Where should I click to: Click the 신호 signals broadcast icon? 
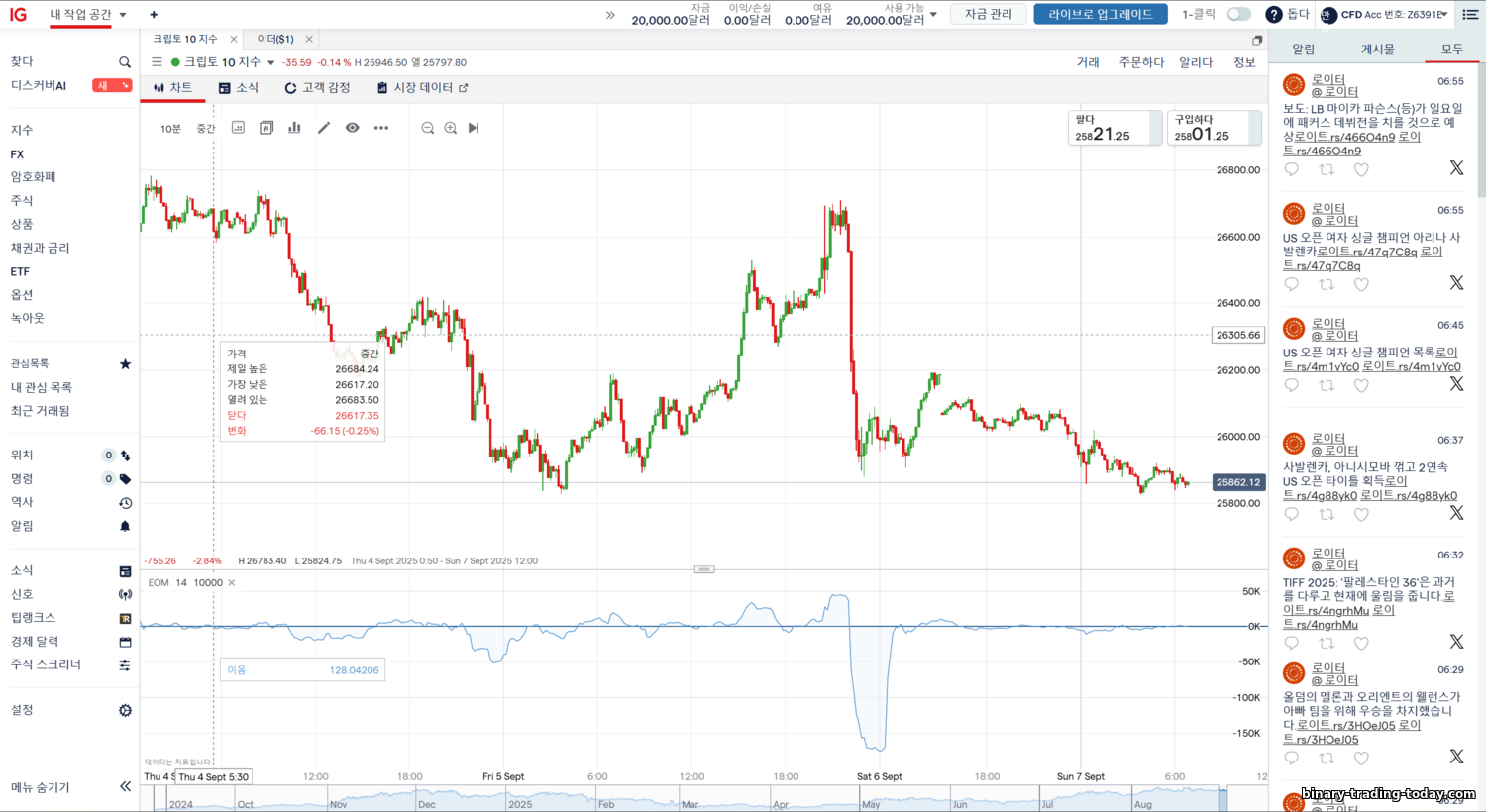coord(125,595)
